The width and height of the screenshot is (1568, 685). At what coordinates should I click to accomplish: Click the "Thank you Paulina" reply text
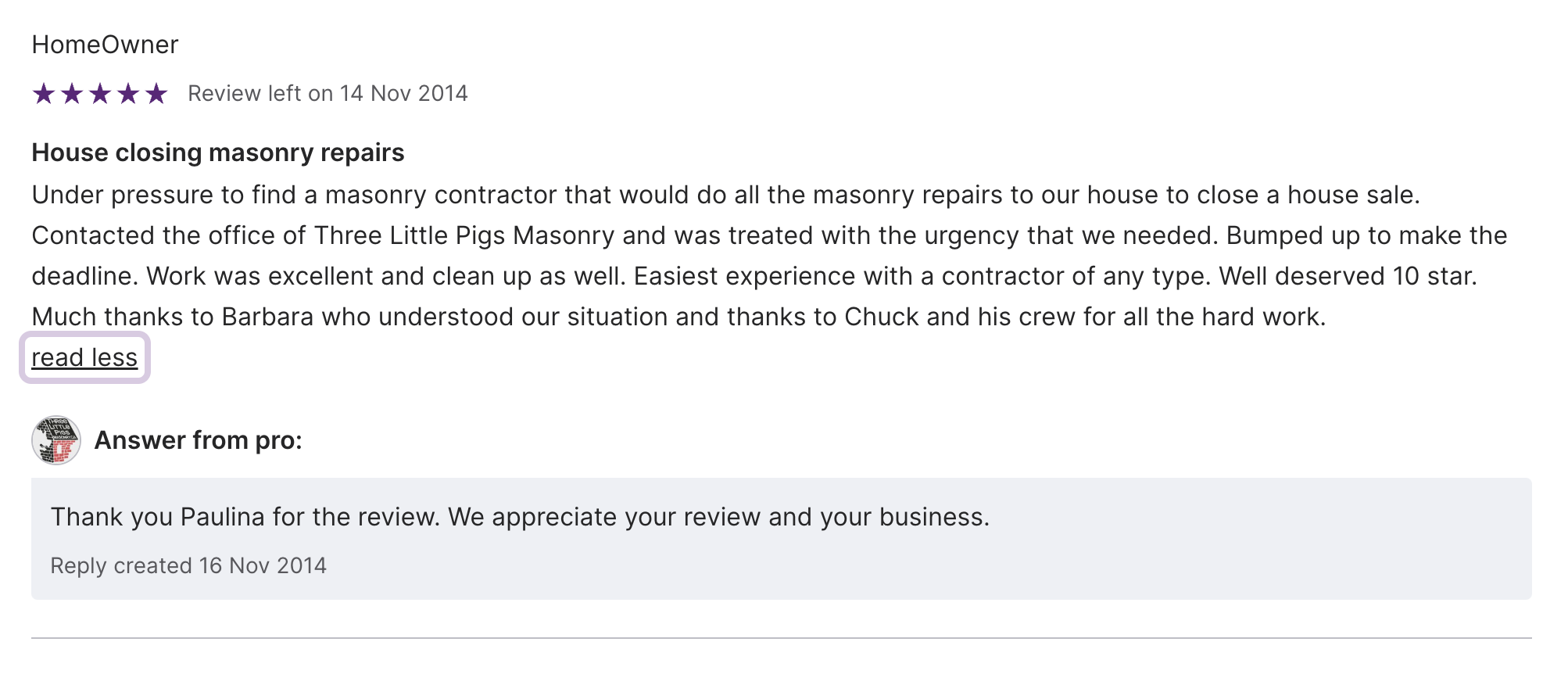click(520, 517)
